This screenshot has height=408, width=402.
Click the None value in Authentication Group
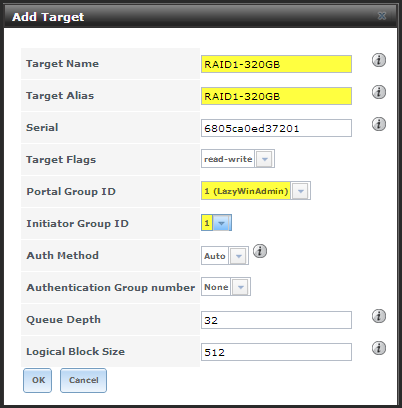coord(216,287)
